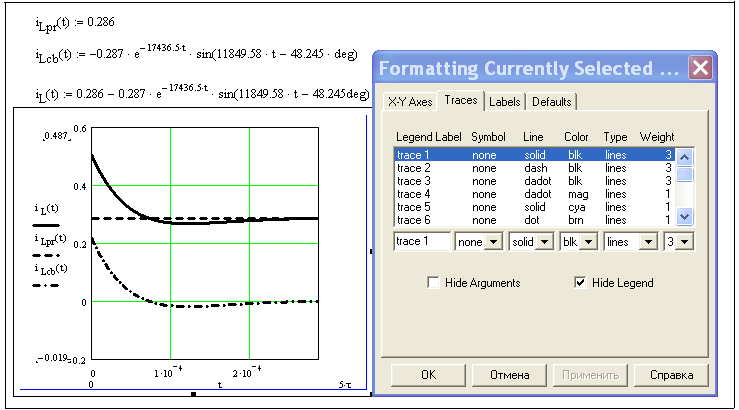Click the -0.019 lower y-limit value
This screenshot has width=739, height=410.
click(52, 358)
